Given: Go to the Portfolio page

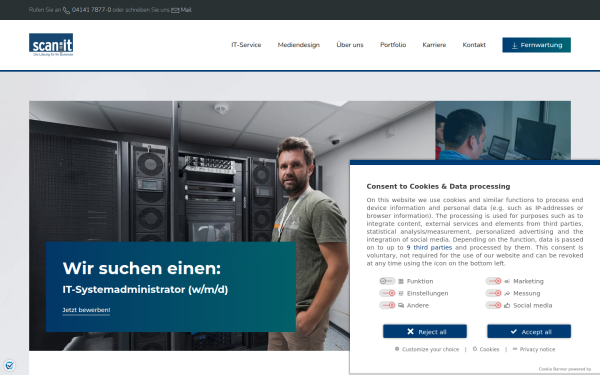Looking at the screenshot, I should tap(393, 45).
